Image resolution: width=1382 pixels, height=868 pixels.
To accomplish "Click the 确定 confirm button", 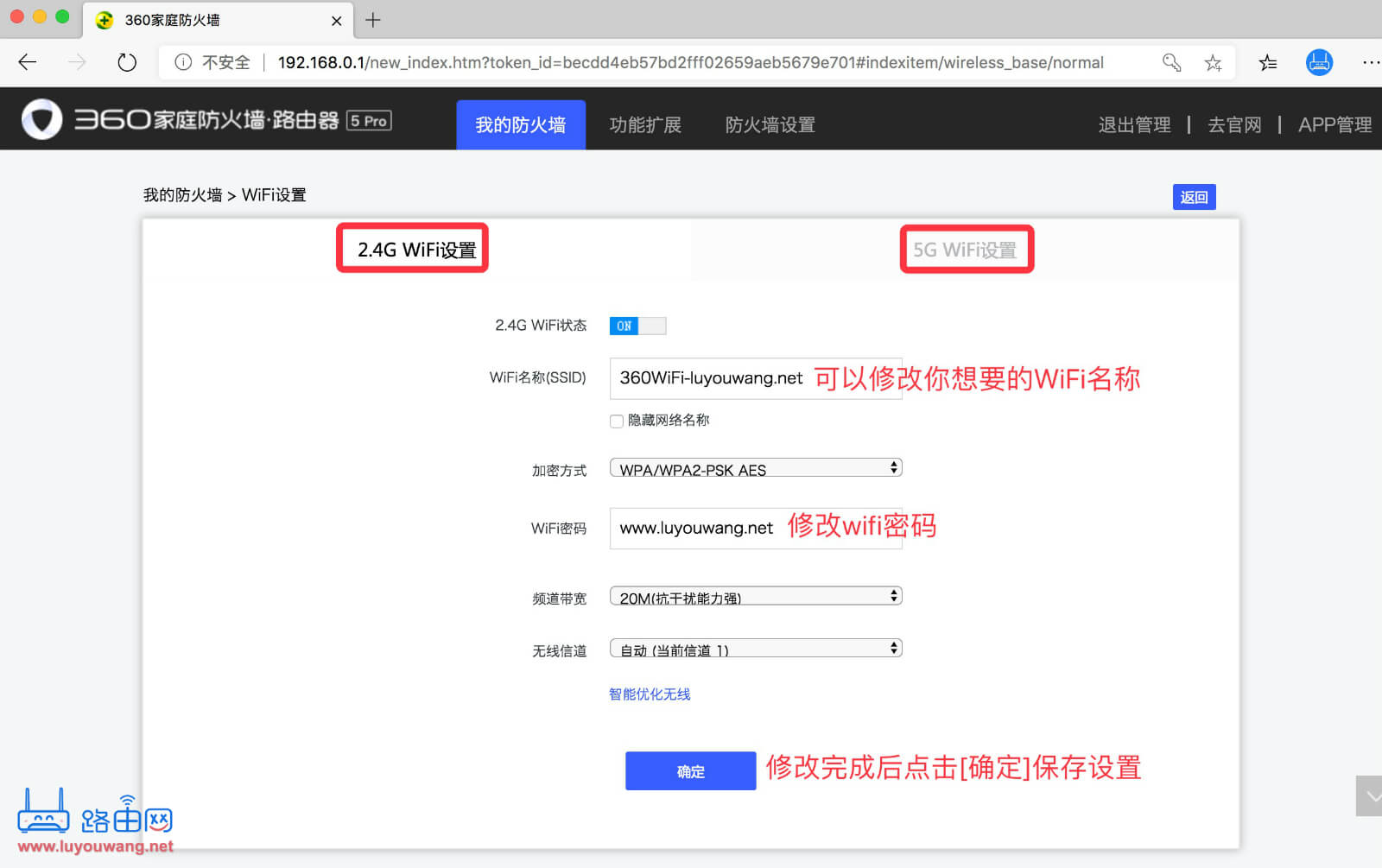I will pyautogui.click(x=689, y=770).
